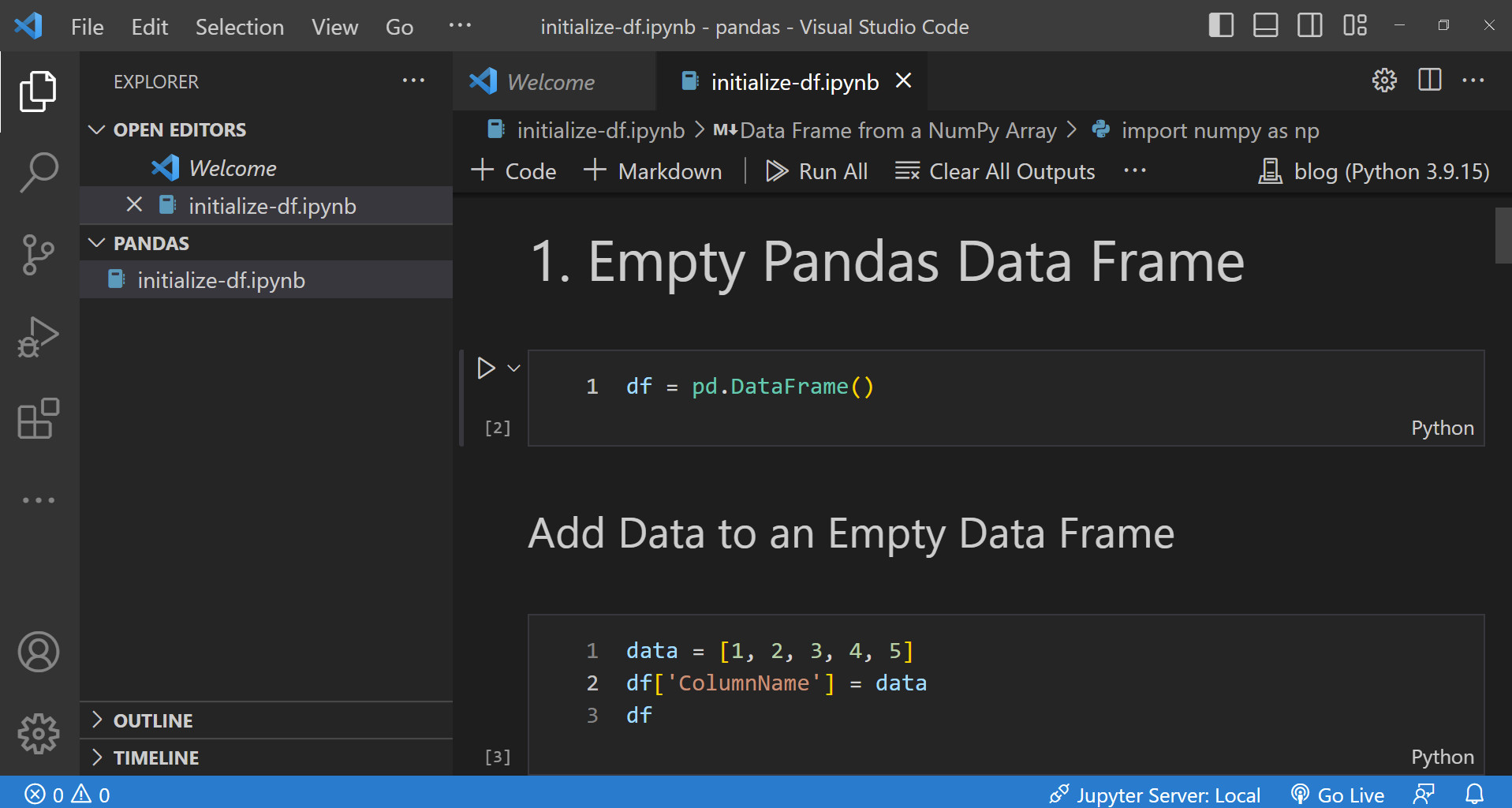Screen dimensions: 1512x808
Task: Open the Source Control view
Action: (x=38, y=254)
